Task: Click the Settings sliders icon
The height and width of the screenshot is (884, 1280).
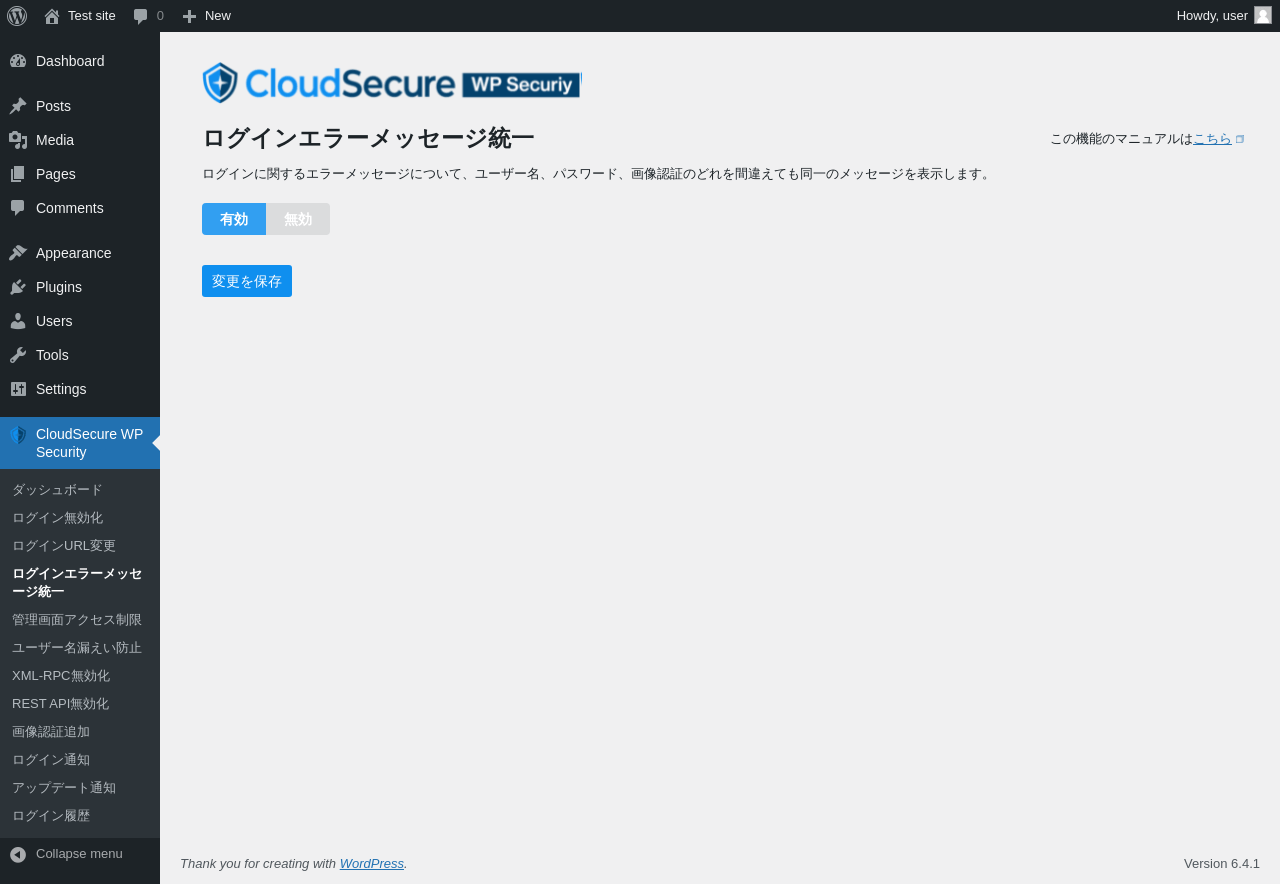Action: (x=18, y=389)
